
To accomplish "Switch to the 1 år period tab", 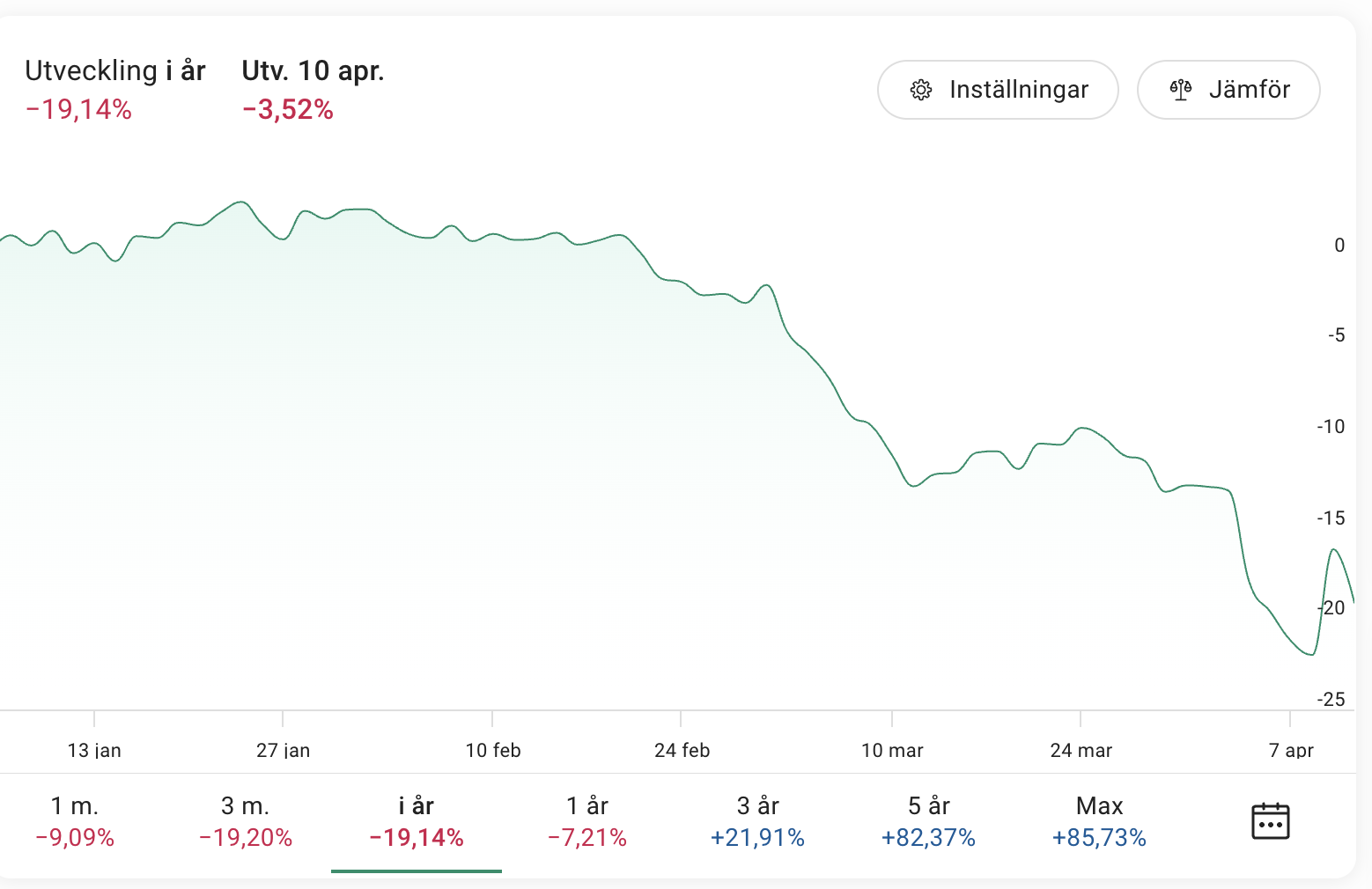I will coord(587,821).
